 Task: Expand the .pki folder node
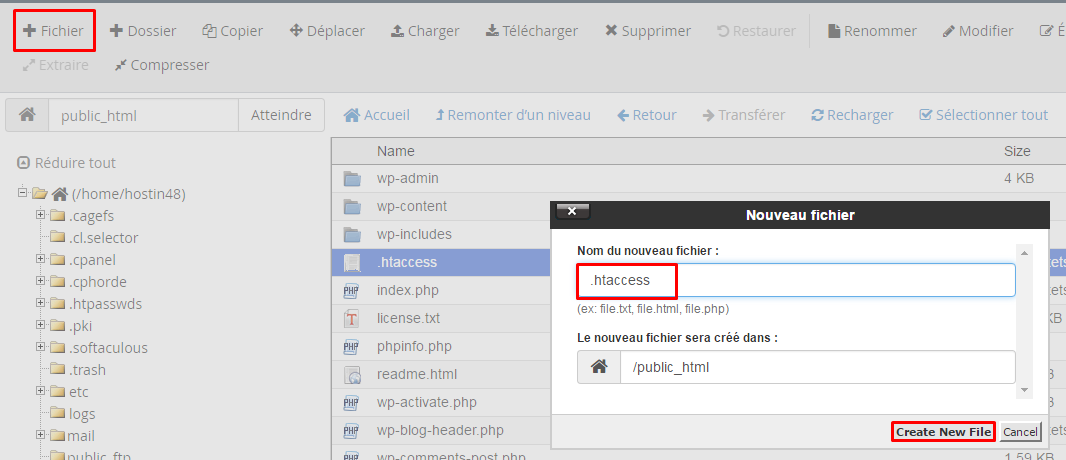pyautogui.click(x=41, y=325)
